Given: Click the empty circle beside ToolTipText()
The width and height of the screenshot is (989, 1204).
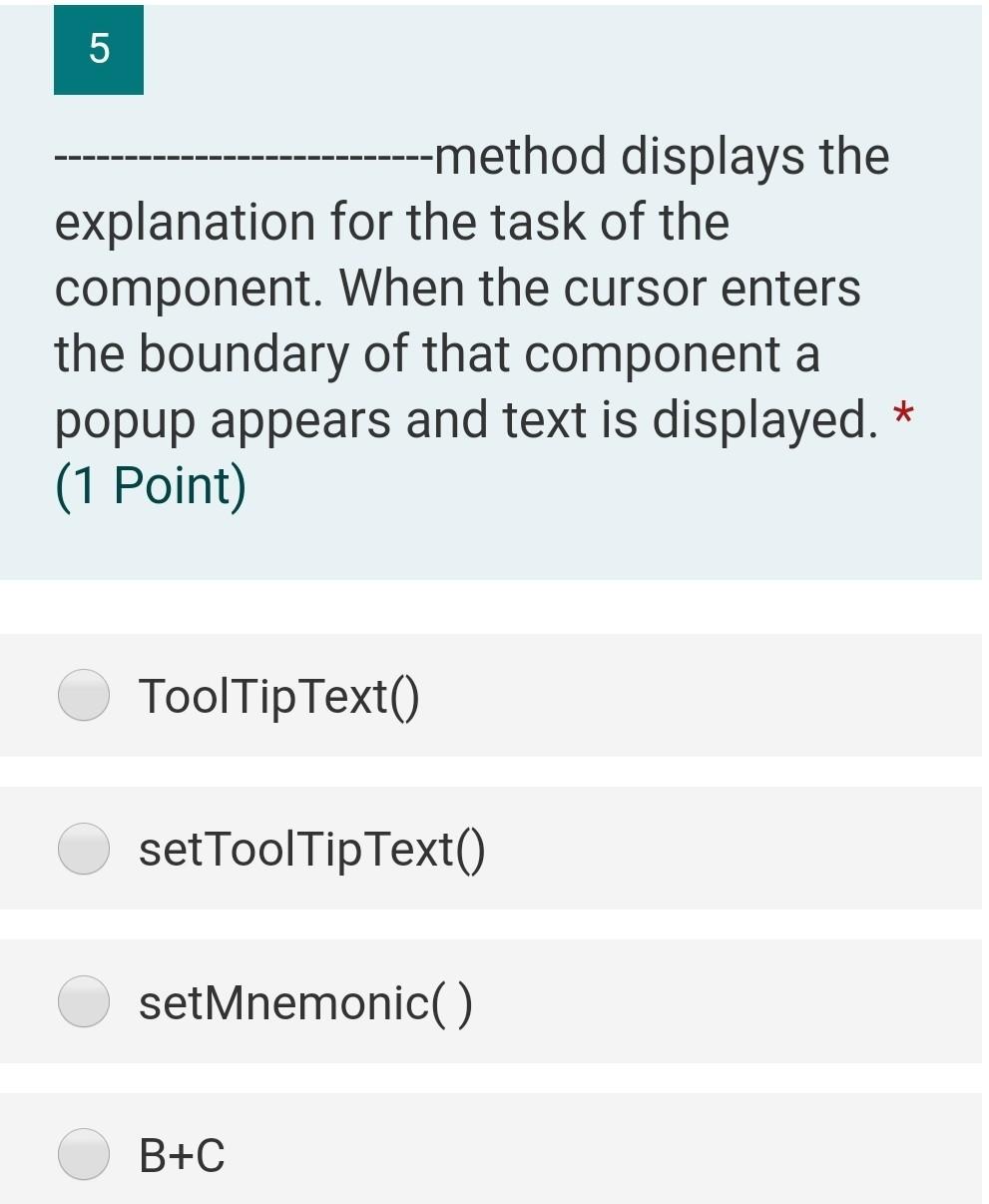Looking at the screenshot, I should coord(85,696).
